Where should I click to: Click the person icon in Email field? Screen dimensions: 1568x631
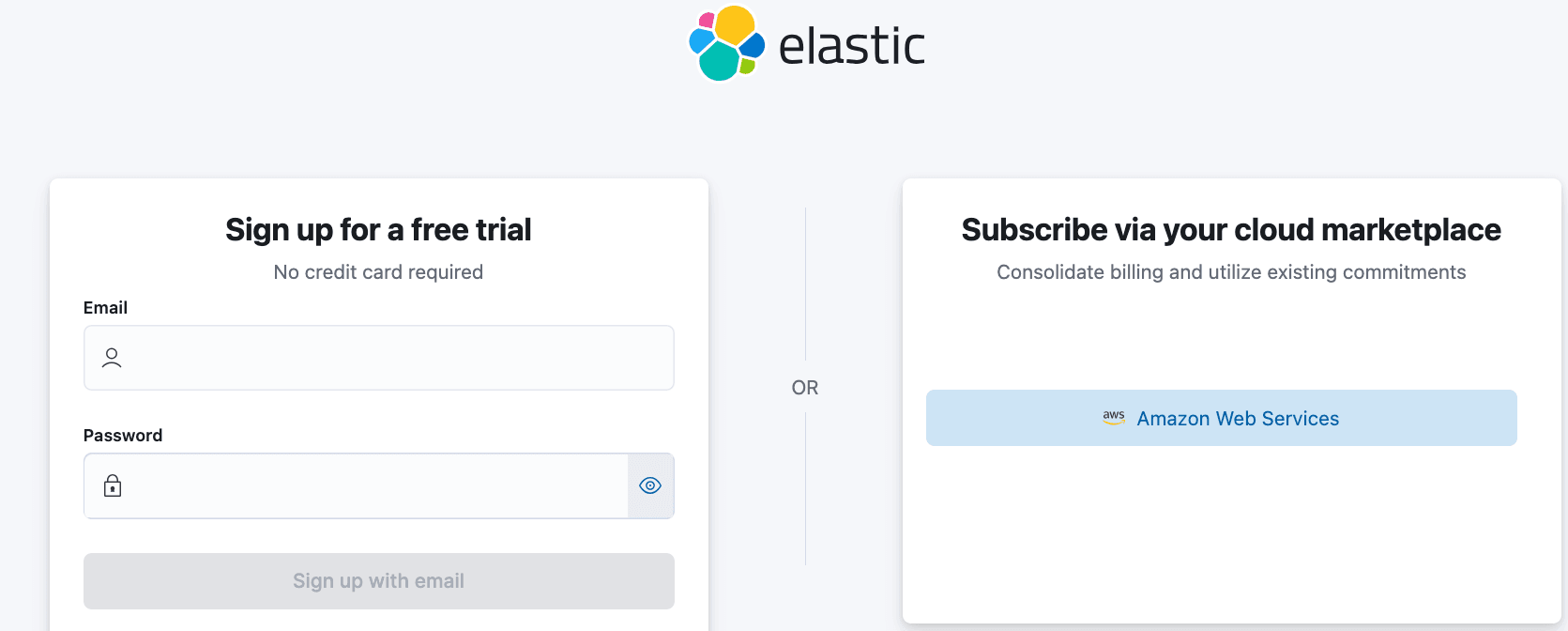tap(112, 358)
